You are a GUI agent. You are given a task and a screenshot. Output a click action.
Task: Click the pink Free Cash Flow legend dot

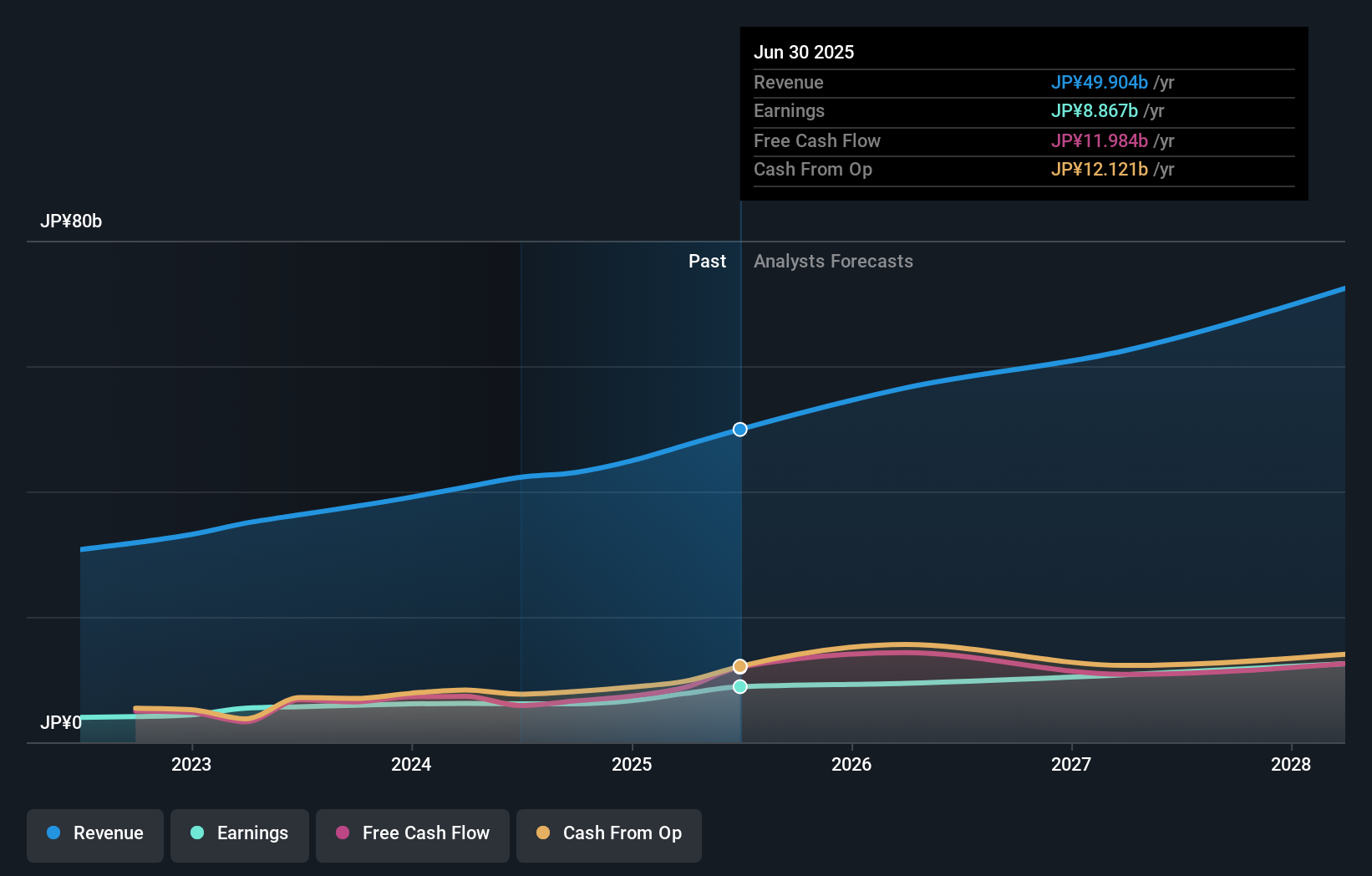click(343, 834)
